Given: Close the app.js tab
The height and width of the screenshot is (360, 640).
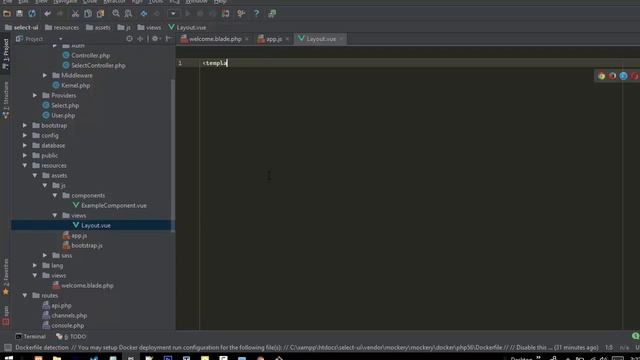Looking at the screenshot, I should coord(287,39).
